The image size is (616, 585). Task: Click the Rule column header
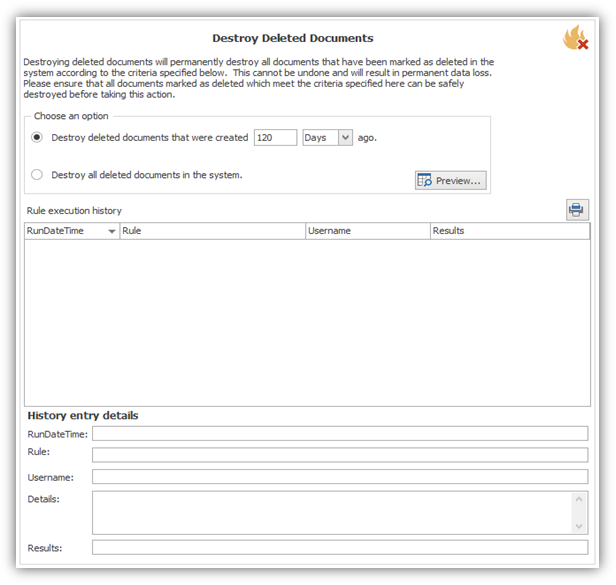pos(213,231)
